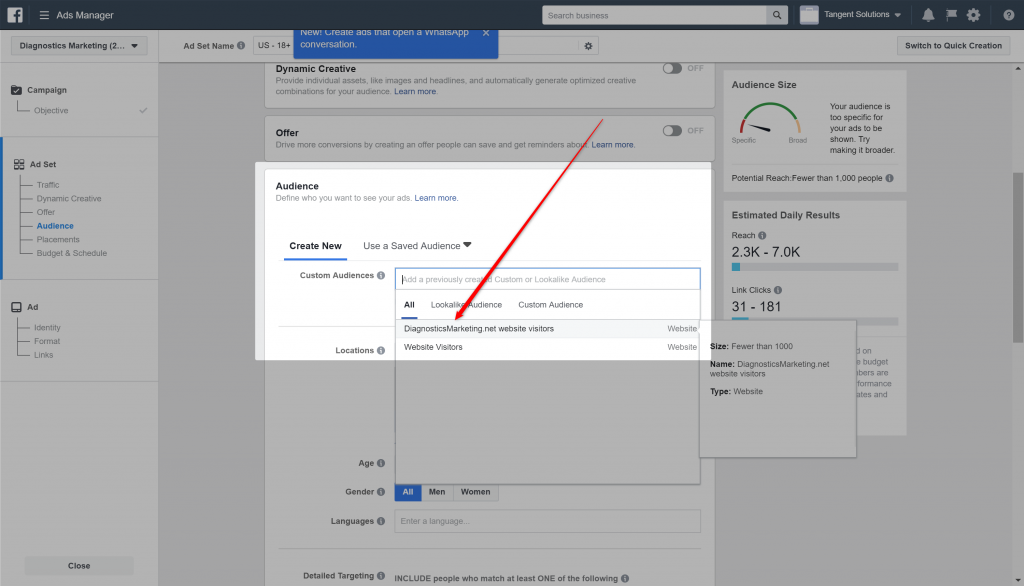Open the ad set name gear settings

588,46
